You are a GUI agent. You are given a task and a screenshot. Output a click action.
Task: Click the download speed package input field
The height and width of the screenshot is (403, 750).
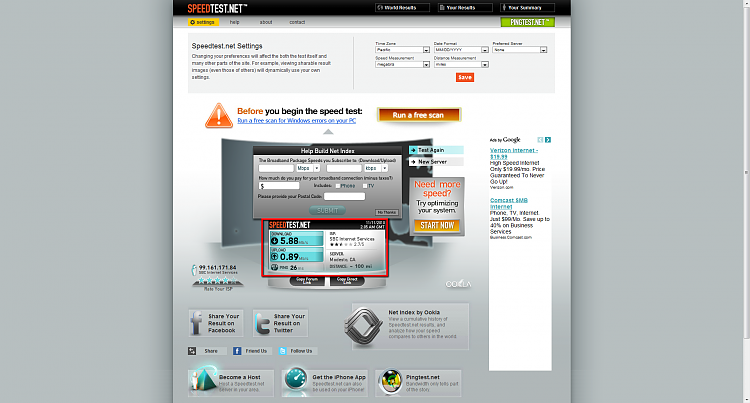(276, 168)
